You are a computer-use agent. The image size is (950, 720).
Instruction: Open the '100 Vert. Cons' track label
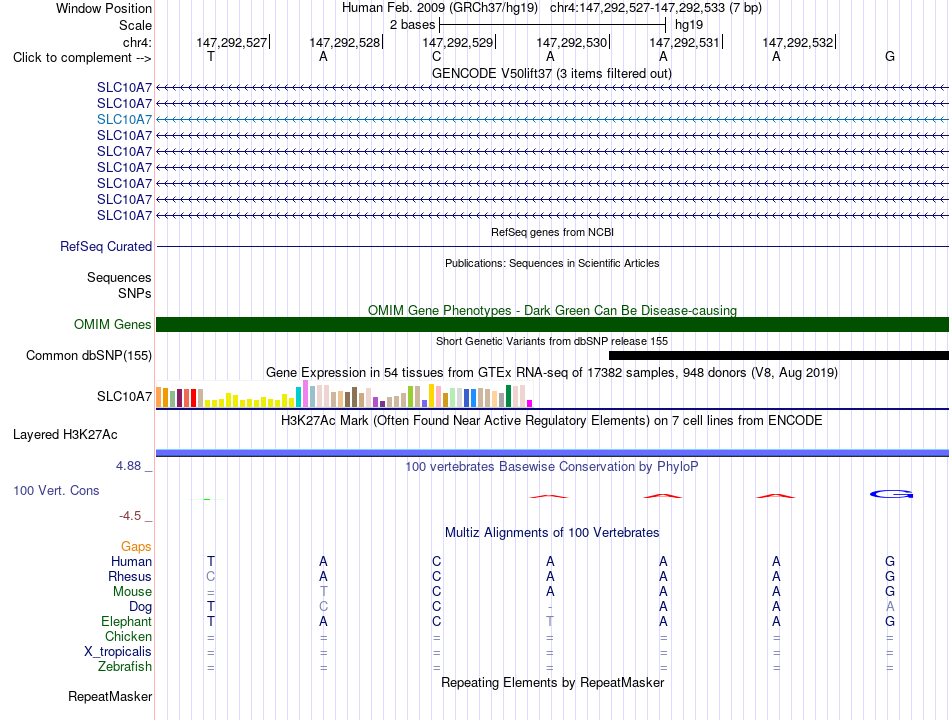click(x=56, y=490)
